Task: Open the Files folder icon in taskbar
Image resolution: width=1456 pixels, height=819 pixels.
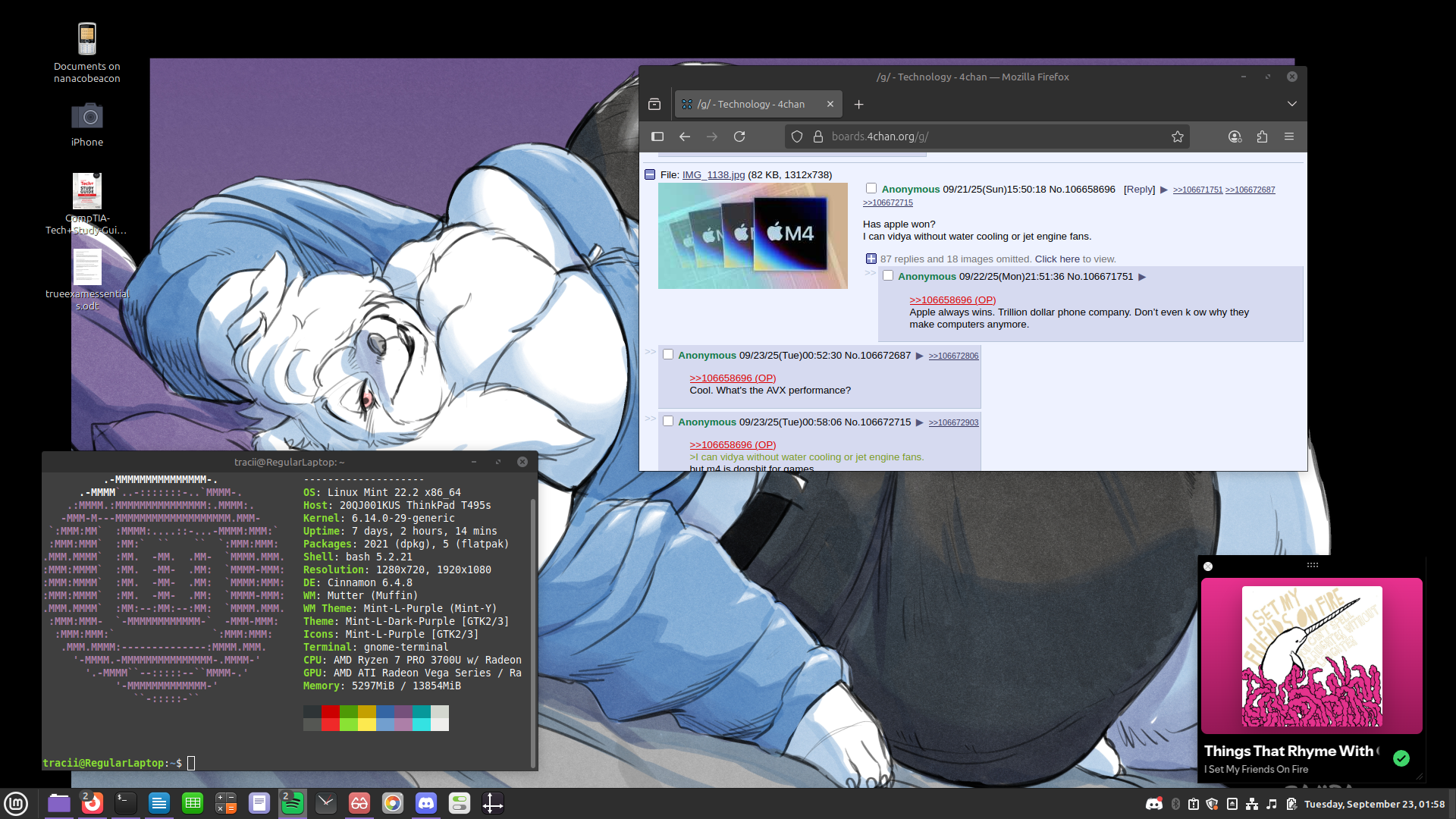Action: tap(58, 803)
